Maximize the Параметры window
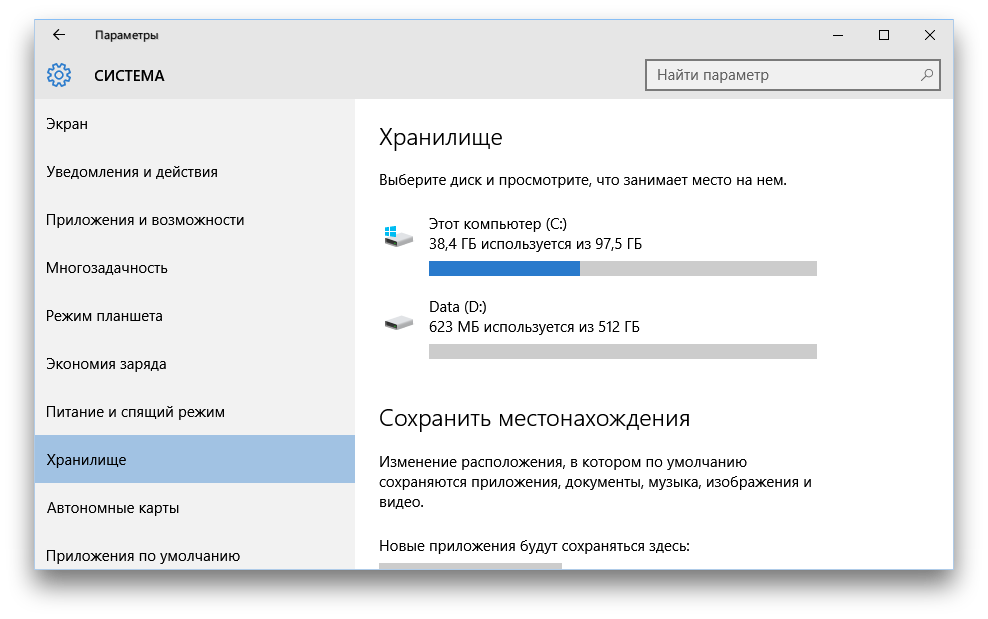Viewport: 988px width, 619px height. tap(883, 35)
